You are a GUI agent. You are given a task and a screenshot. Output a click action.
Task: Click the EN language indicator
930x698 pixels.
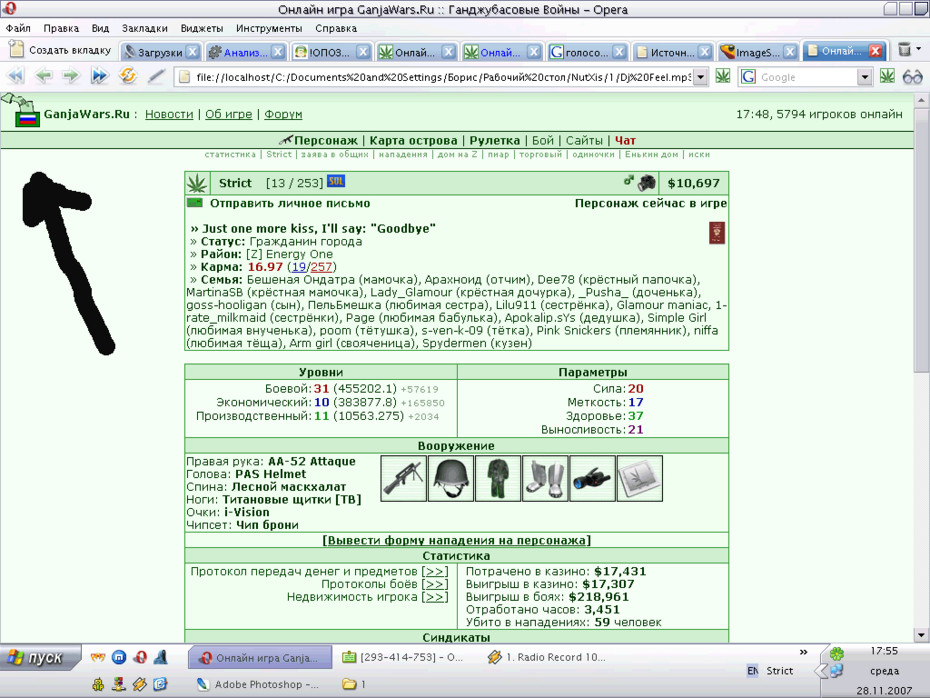(753, 671)
